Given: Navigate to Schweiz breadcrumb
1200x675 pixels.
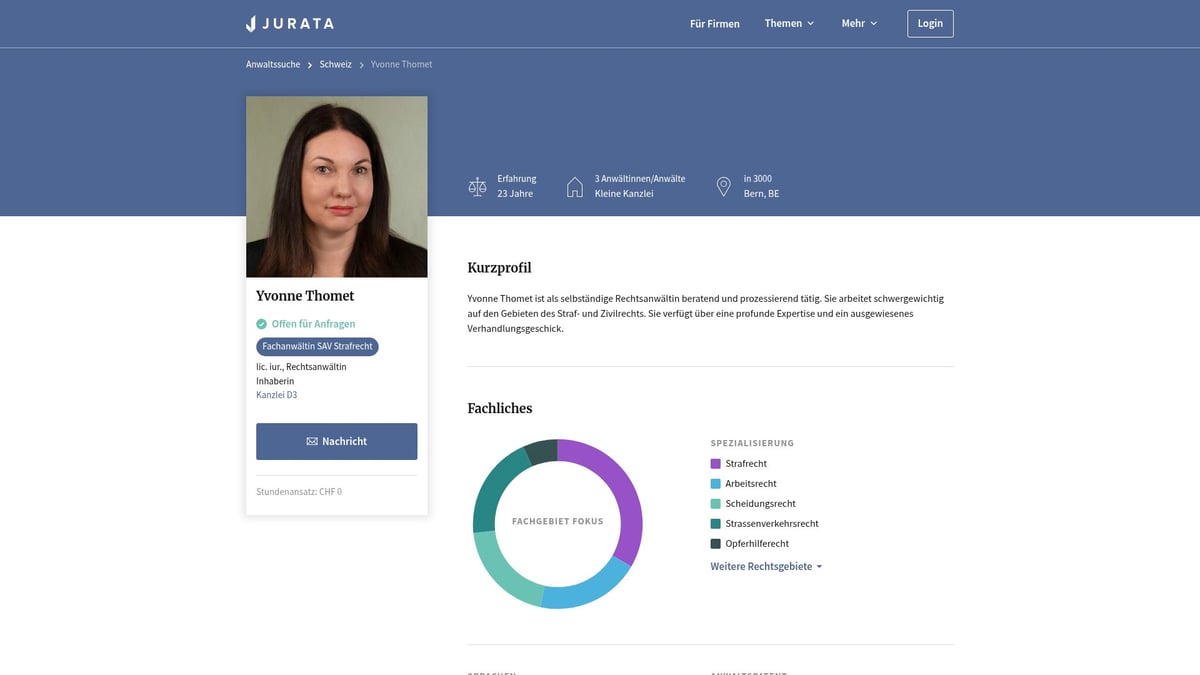Looking at the screenshot, I should coord(335,64).
